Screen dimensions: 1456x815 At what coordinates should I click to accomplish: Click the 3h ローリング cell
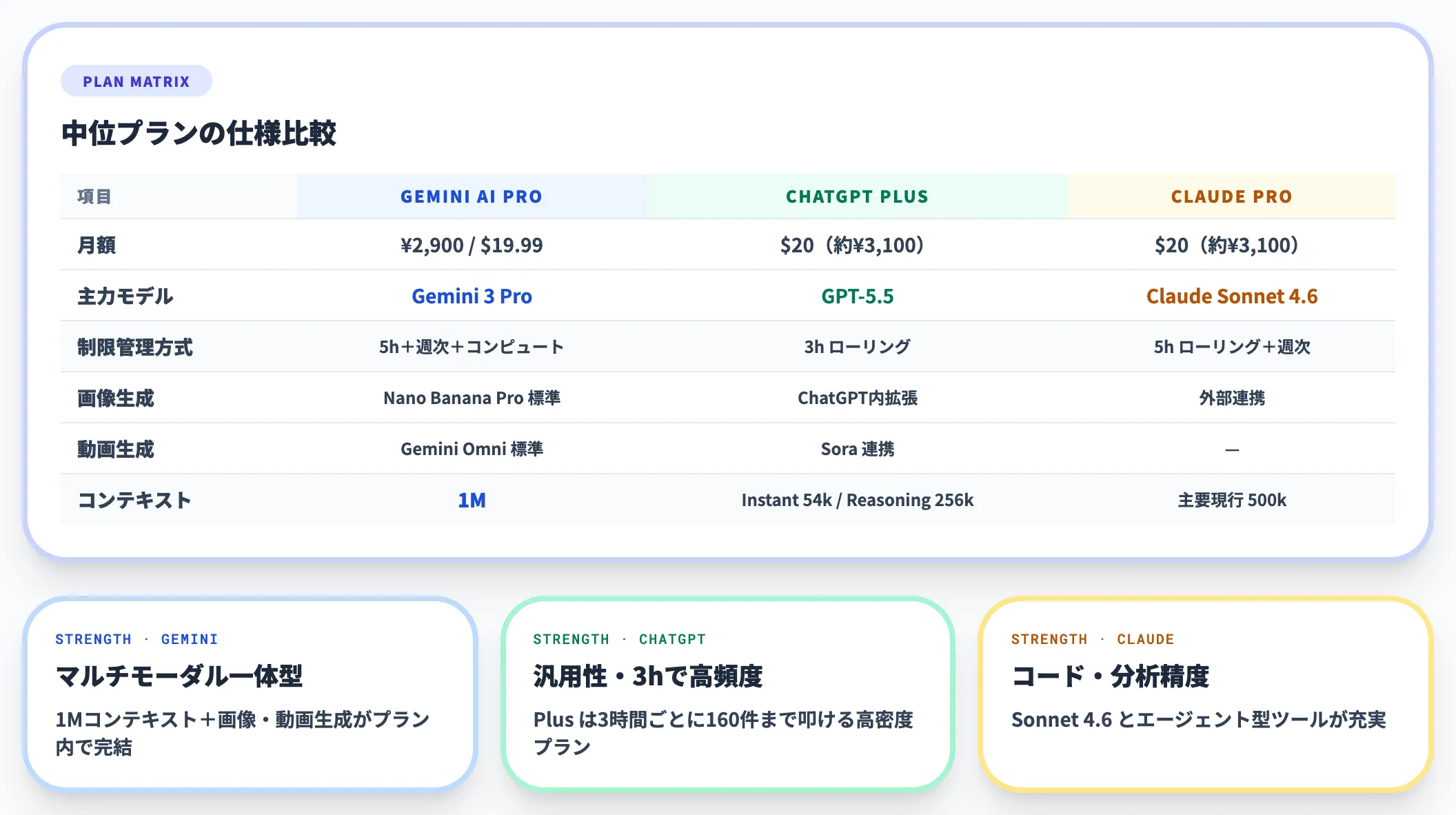click(x=857, y=347)
